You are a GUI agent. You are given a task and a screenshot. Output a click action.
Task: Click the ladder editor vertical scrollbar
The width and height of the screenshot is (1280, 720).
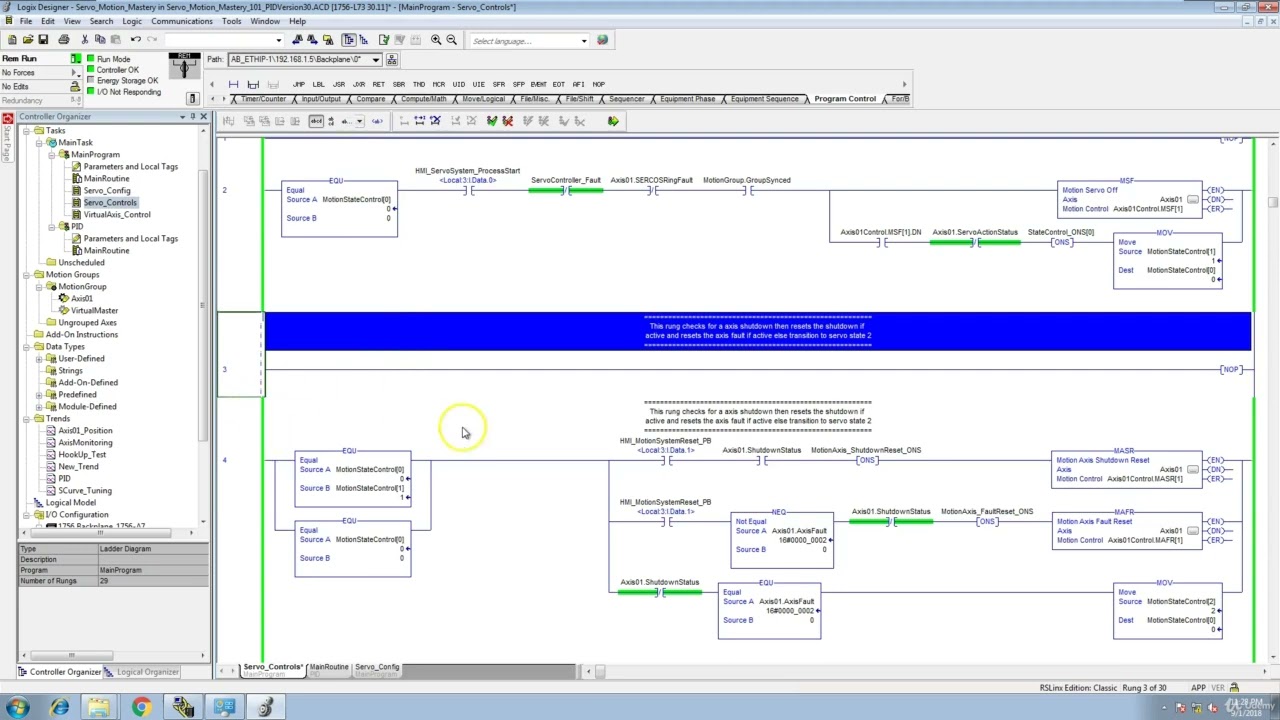point(1273,400)
